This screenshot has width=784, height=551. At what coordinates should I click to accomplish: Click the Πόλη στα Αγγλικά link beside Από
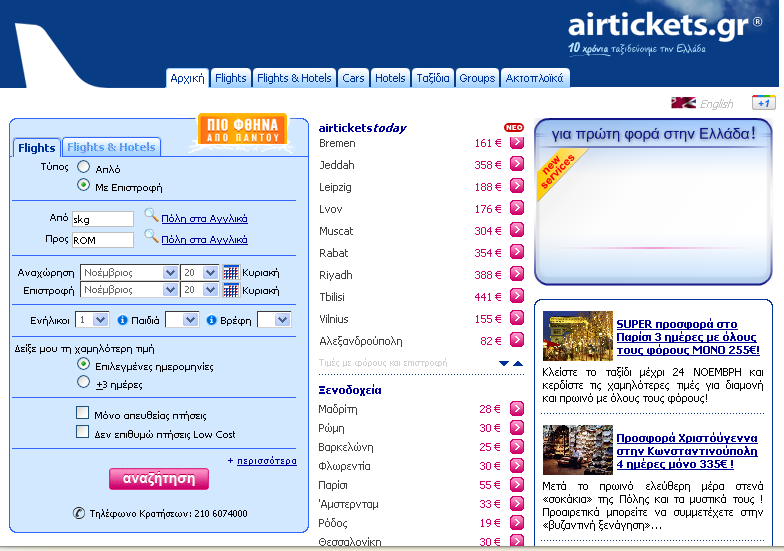(204, 218)
